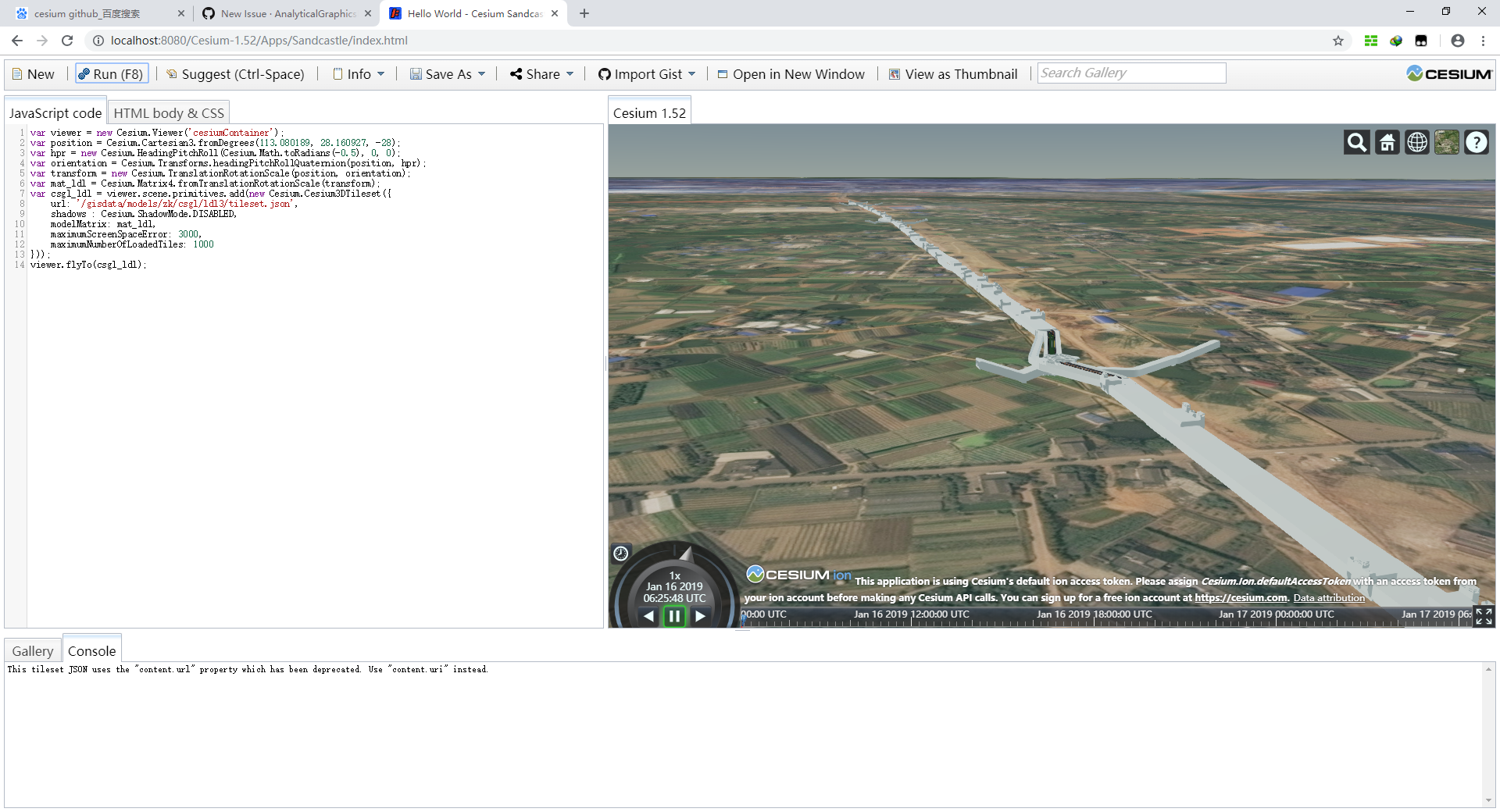Click Suggest (Ctrl-Space) button

point(235,74)
